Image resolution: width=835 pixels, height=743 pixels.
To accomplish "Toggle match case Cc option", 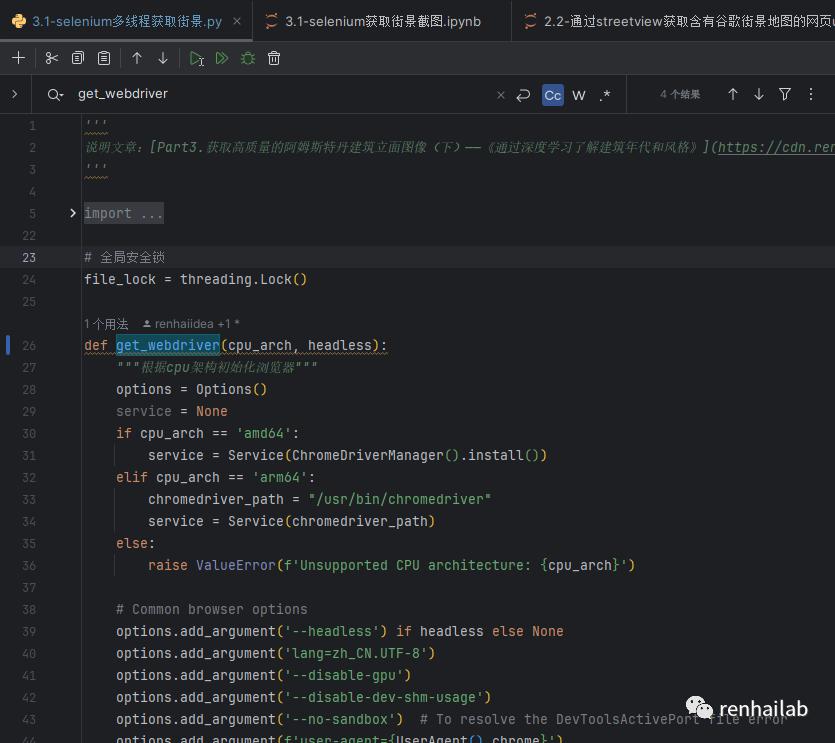I will (x=553, y=95).
